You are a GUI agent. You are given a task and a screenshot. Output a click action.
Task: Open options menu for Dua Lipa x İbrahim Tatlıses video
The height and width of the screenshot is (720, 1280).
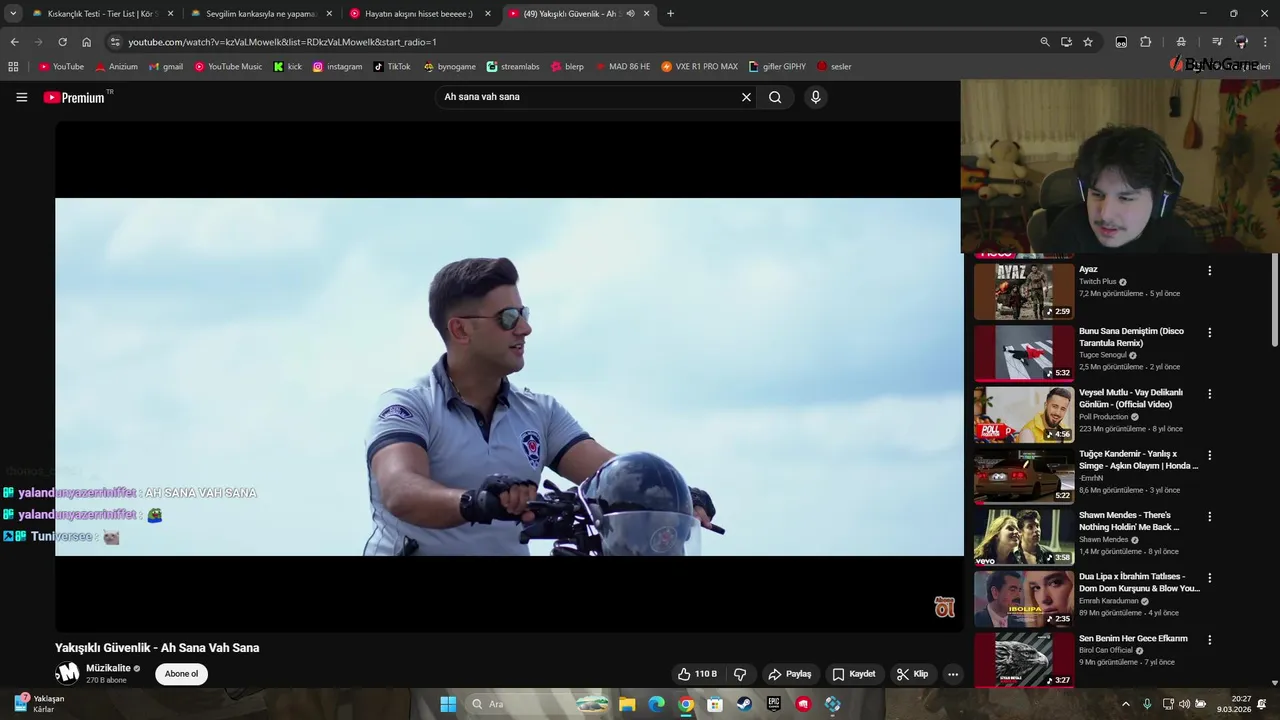click(1209, 578)
